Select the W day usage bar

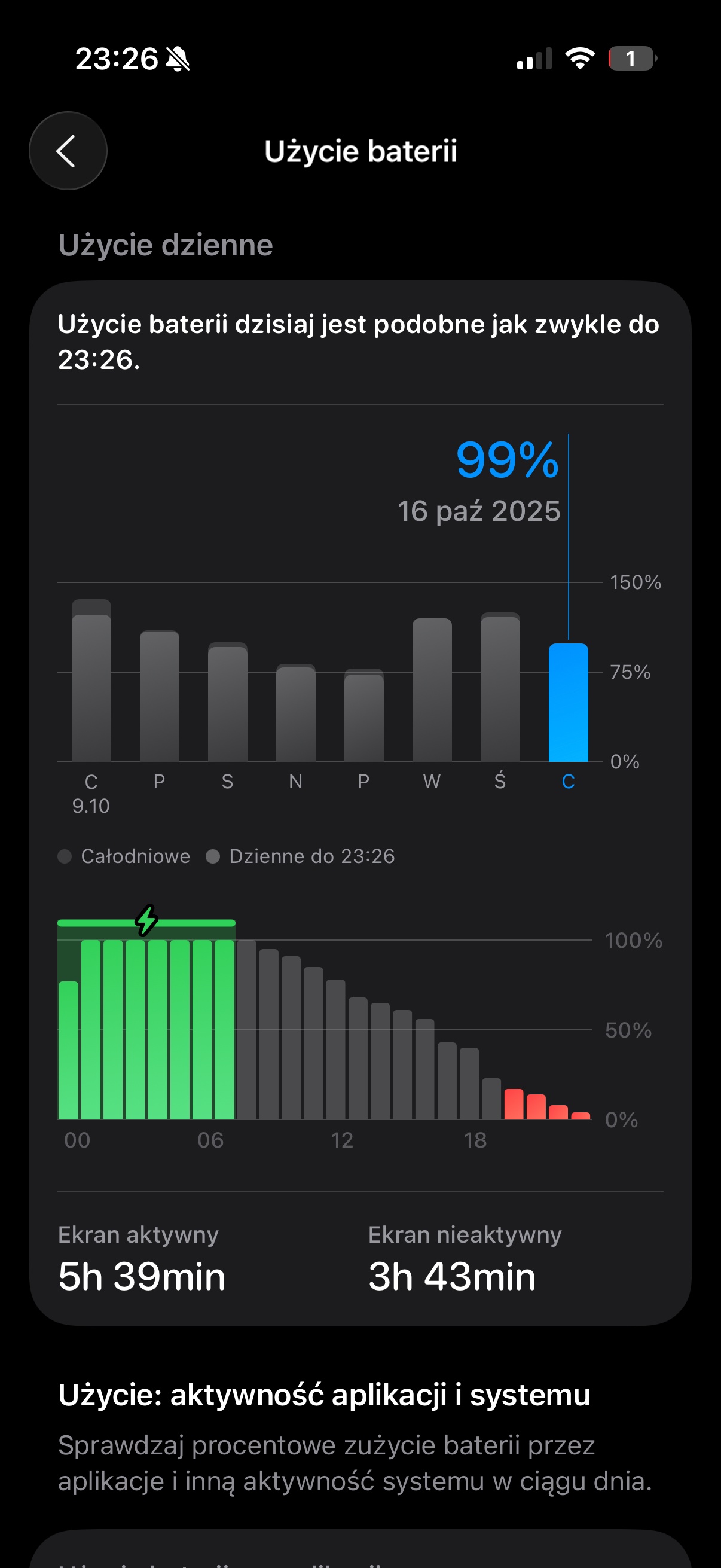(432, 691)
